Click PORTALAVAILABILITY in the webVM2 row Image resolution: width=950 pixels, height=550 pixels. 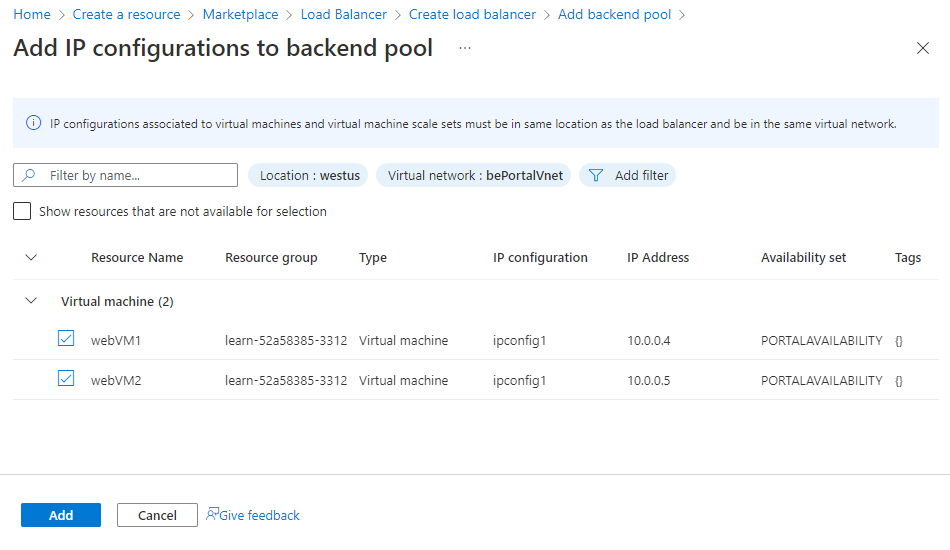(822, 380)
